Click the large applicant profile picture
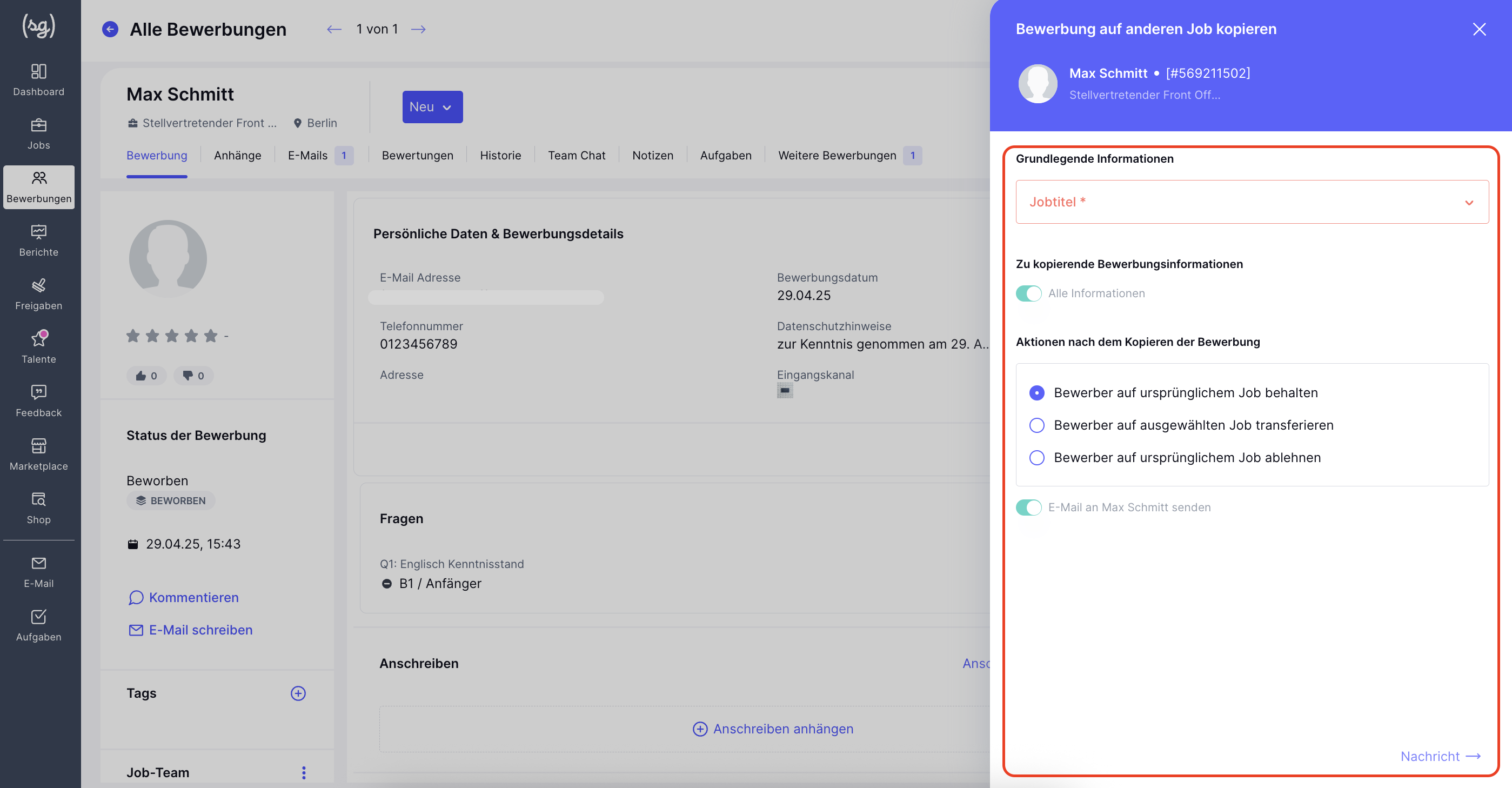Screen dimensions: 1512x788 coord(168,259)
